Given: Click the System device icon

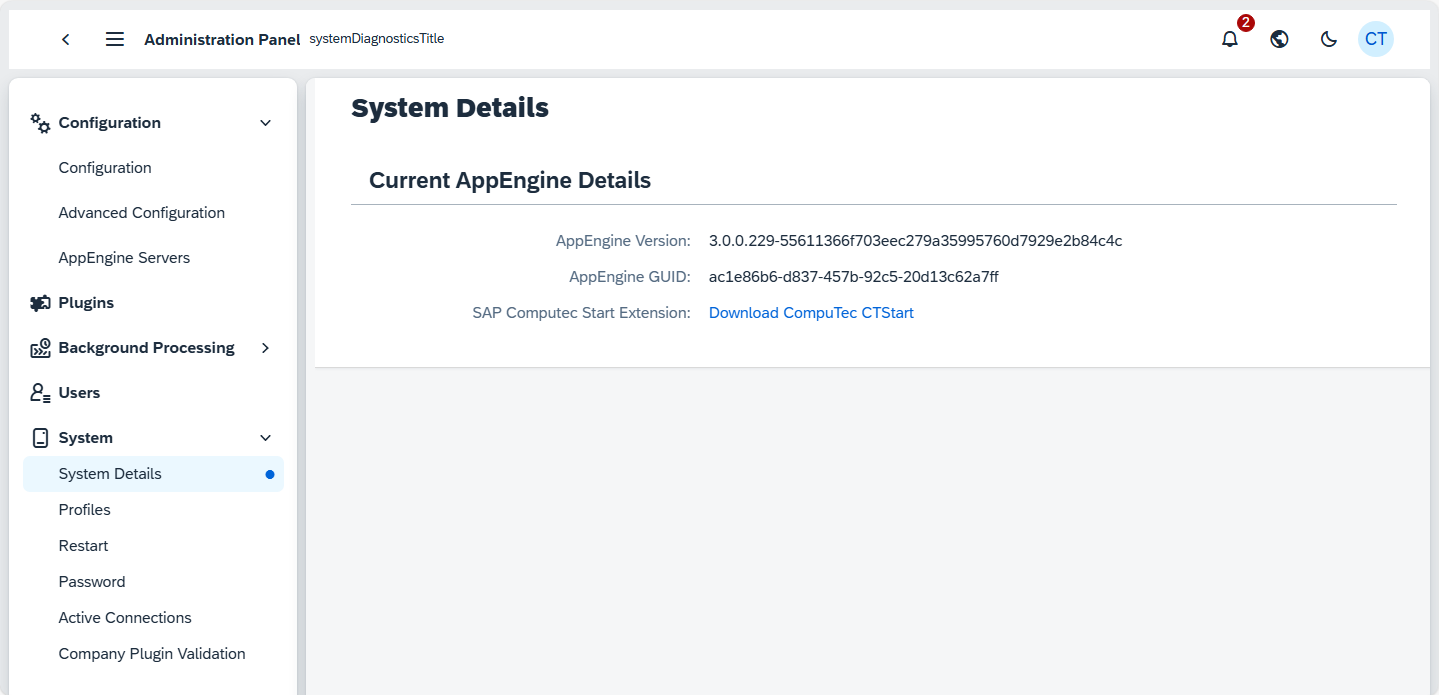Looking at the screenshot, I should click(39, 437).
